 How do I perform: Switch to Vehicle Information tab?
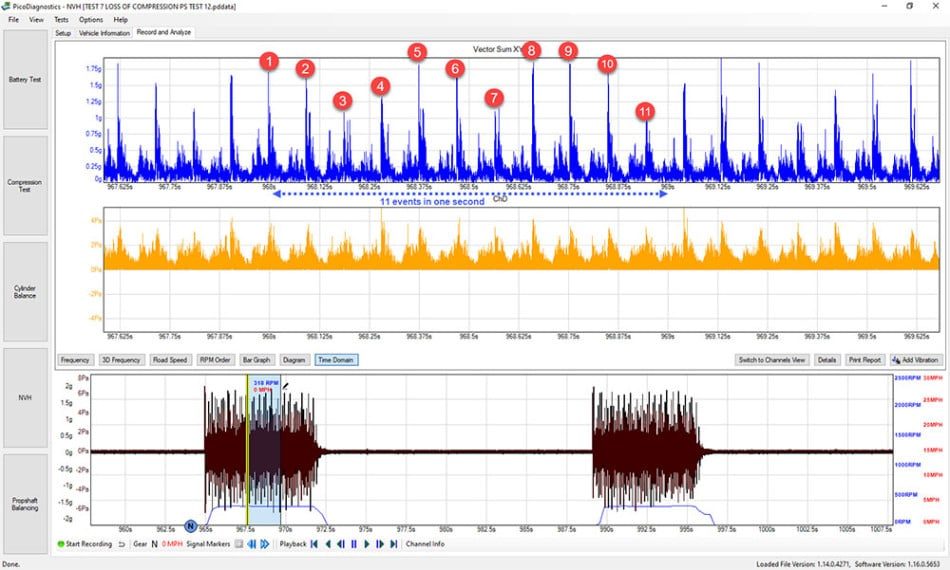click(x=104, y=33)
